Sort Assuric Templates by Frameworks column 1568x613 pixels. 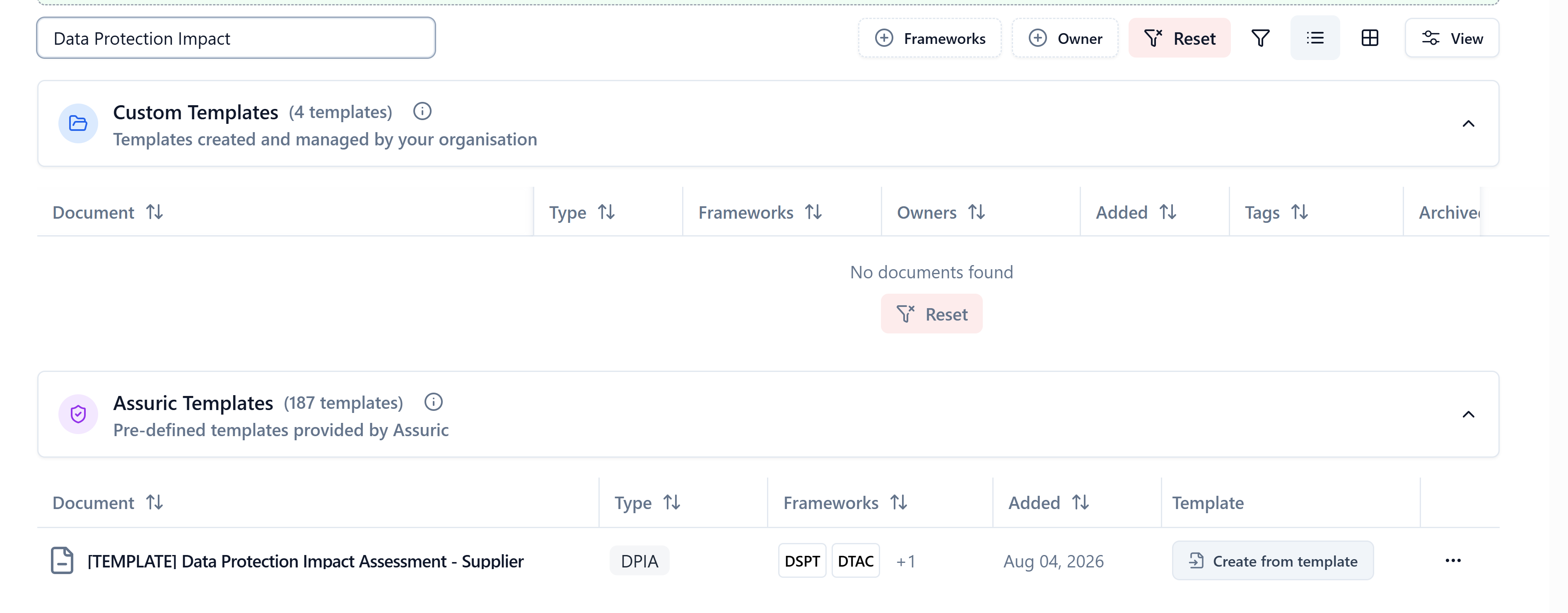(845, 503)
